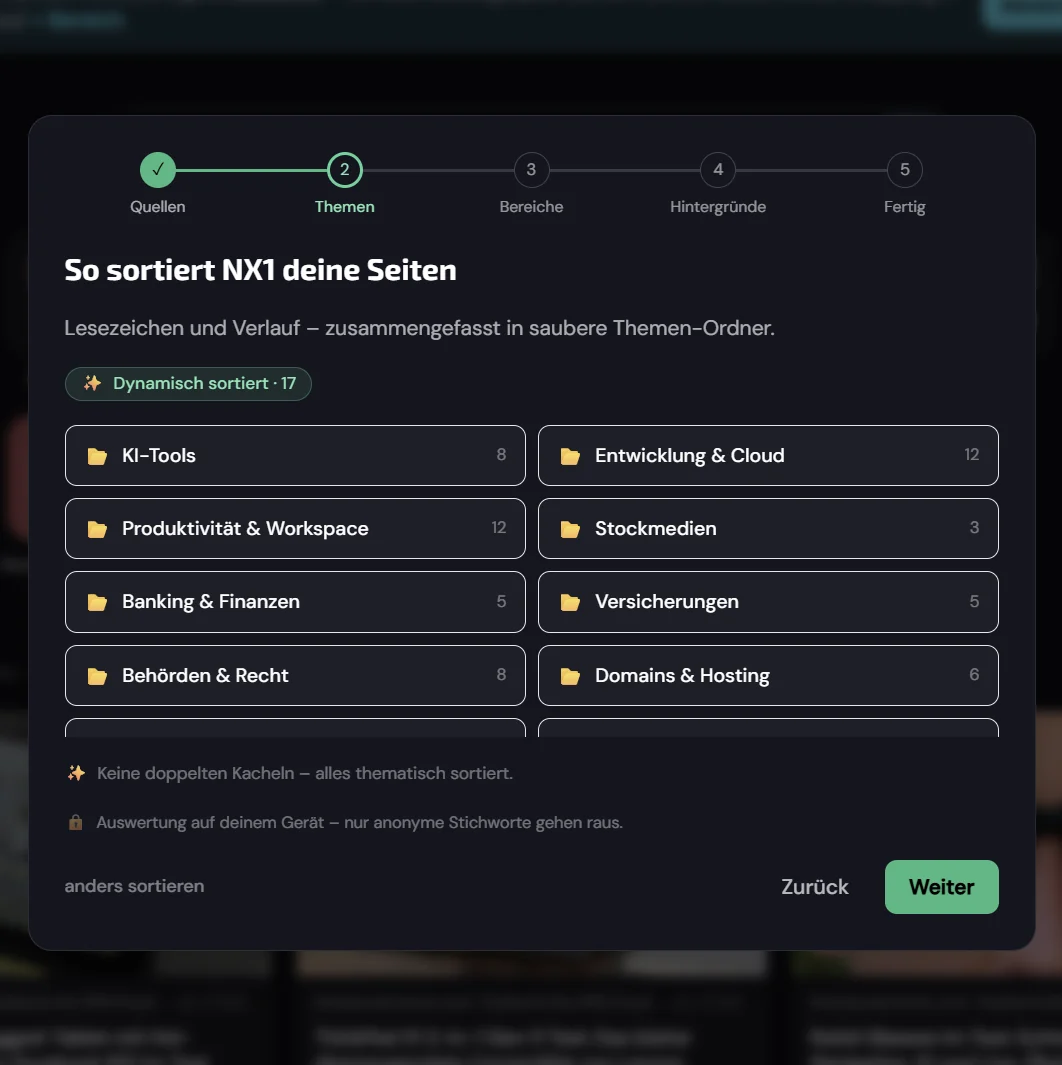Click the Banking & Finanzen folder icon
This screenshot has height=1065, width=1062.
tap(97, 602)
